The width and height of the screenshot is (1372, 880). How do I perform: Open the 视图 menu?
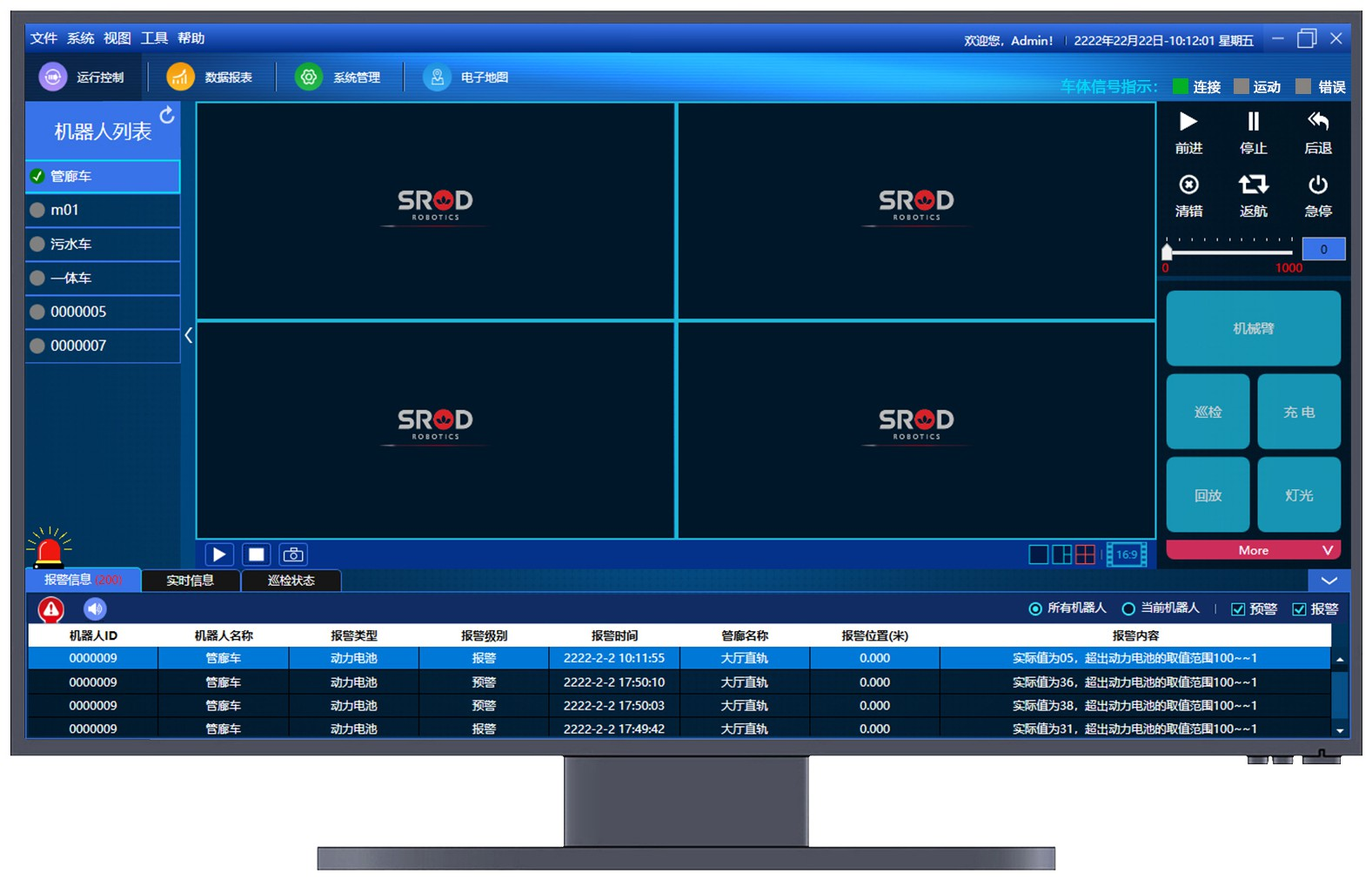click(x=117, y=38)
